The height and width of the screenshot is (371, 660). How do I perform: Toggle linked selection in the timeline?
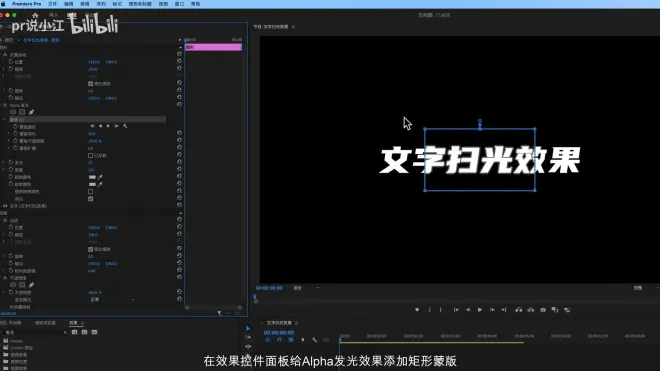coord(291,340)
